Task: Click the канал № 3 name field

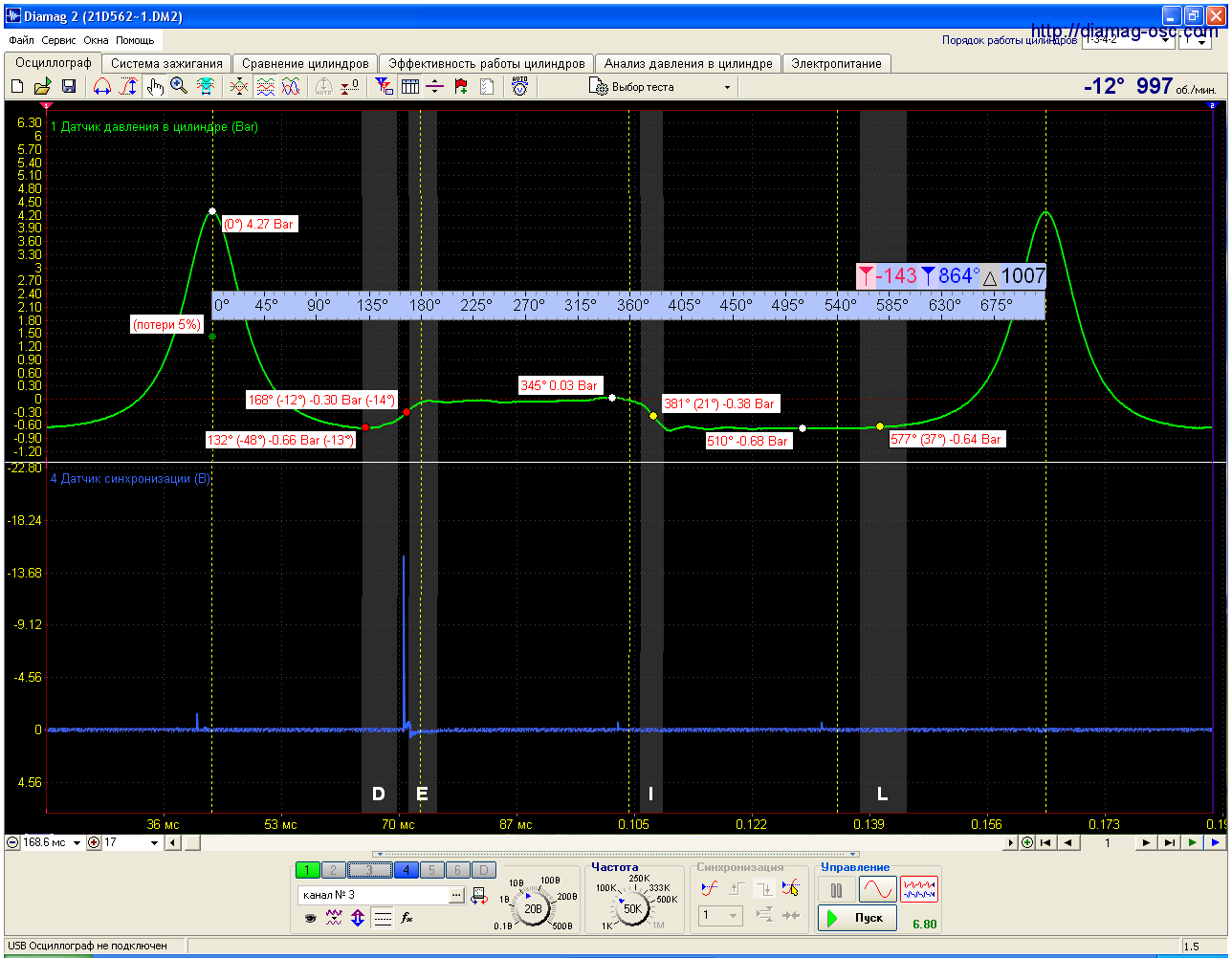Action: coord(373,896)
